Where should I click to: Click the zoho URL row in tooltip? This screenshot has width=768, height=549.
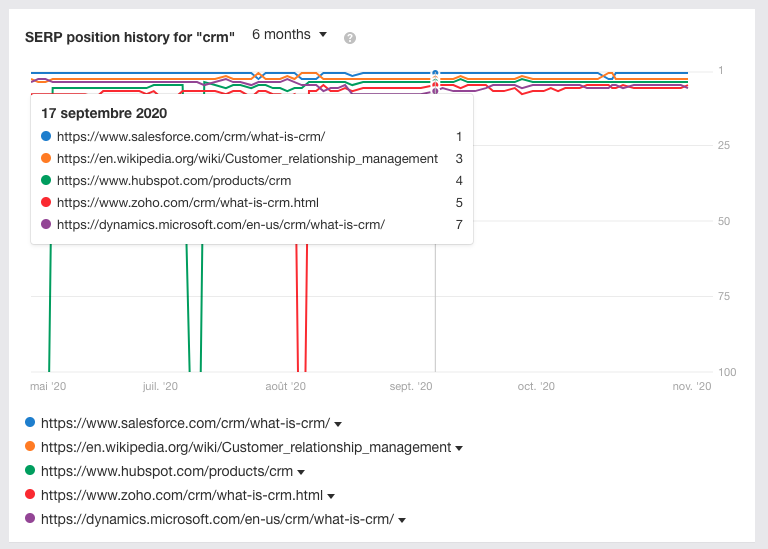[252, 203]
